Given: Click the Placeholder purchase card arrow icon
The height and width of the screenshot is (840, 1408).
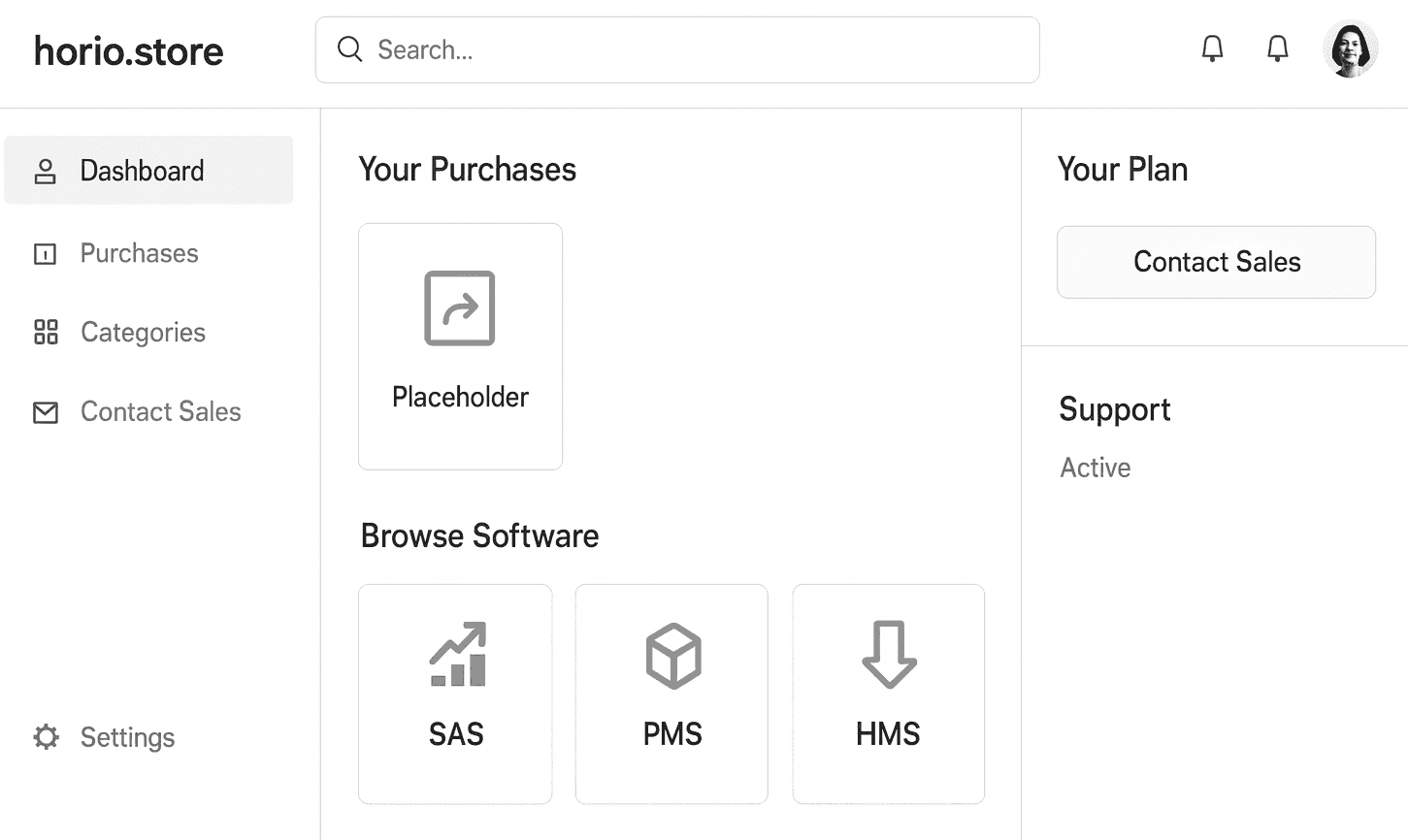Looking at the screenshot, I should 460,308.
